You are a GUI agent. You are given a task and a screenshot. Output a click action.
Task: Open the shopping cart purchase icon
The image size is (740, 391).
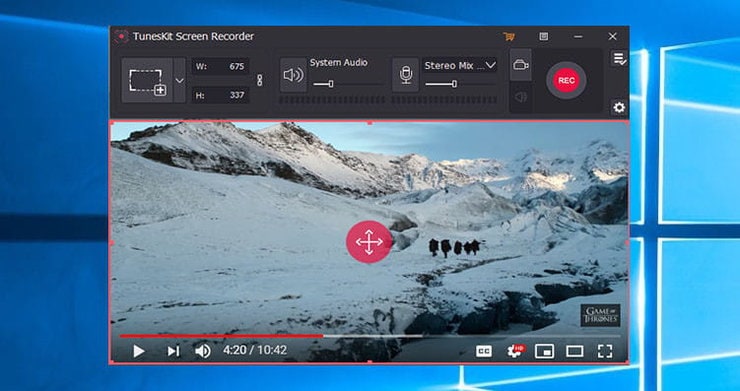[509, 36]
